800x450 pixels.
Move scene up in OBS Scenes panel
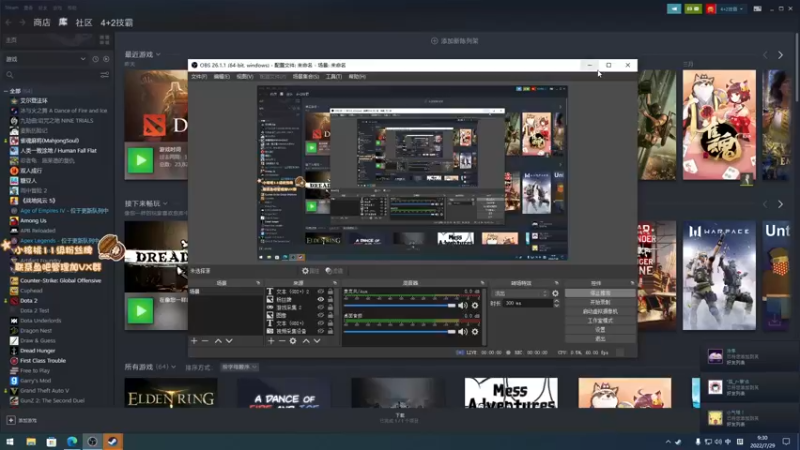(218, 341)
